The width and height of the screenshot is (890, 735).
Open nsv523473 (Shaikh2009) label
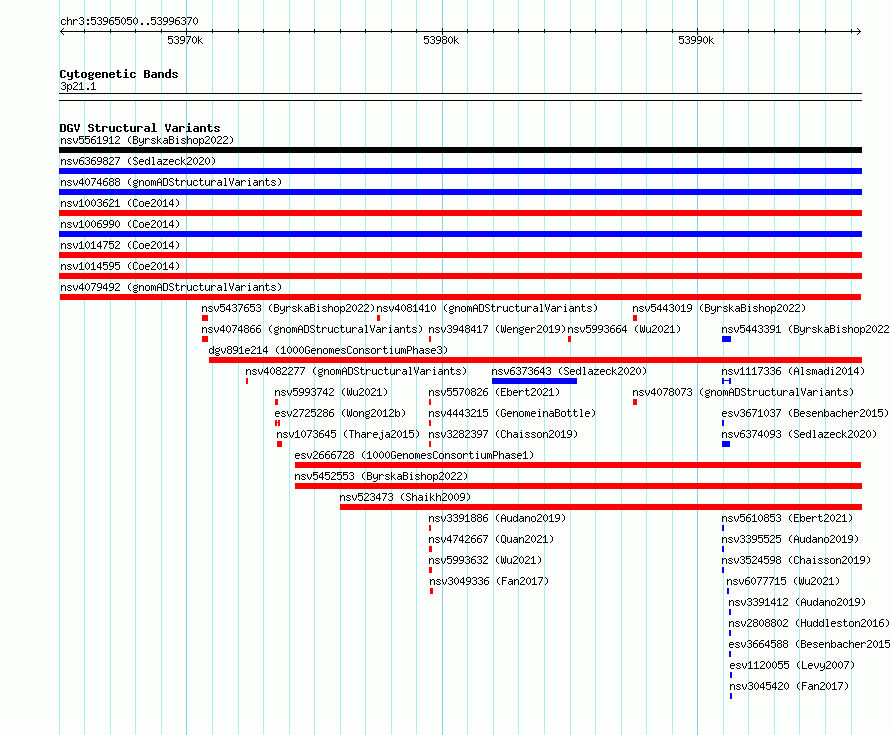click(x=405, y=497)
